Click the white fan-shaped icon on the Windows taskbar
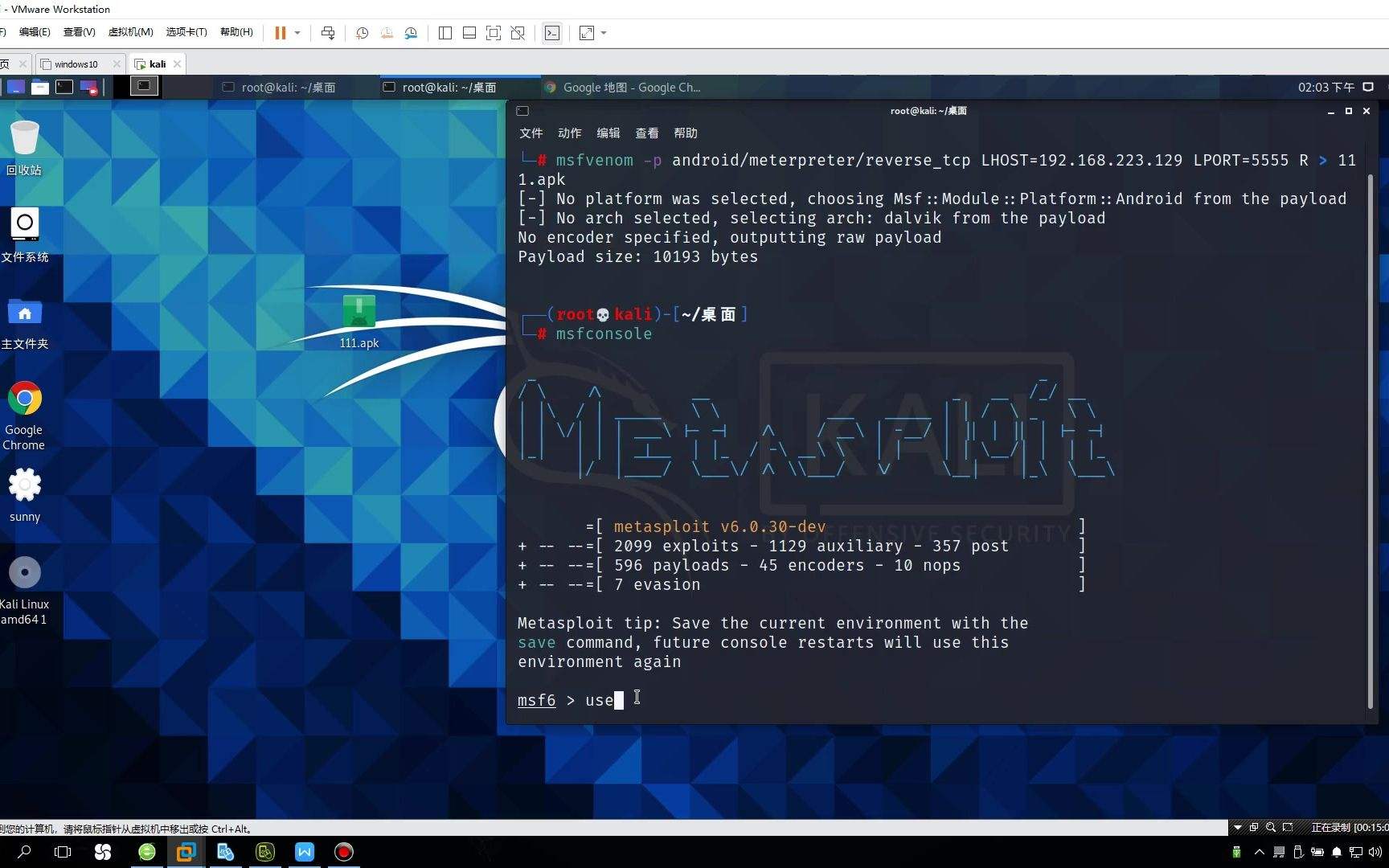Image resolution: width=1389 pixels, height=868 pixels. click(103, 852)
